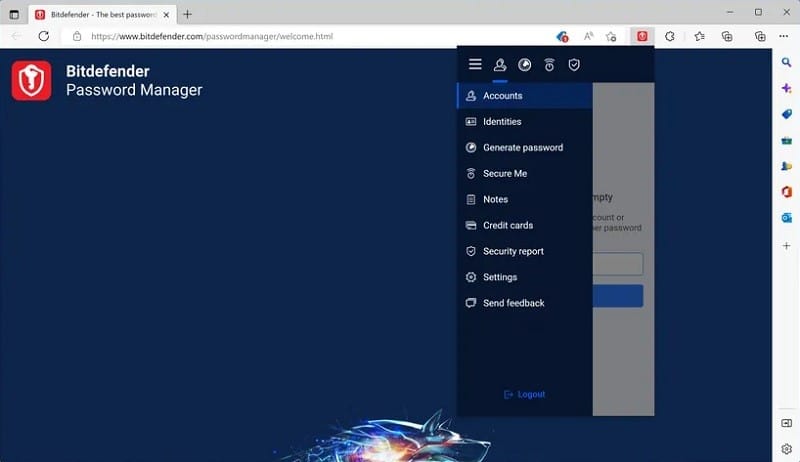The height and width of the screenshot is (462, 800).
Task: Add this page to favorites
Action: point(611,36)
